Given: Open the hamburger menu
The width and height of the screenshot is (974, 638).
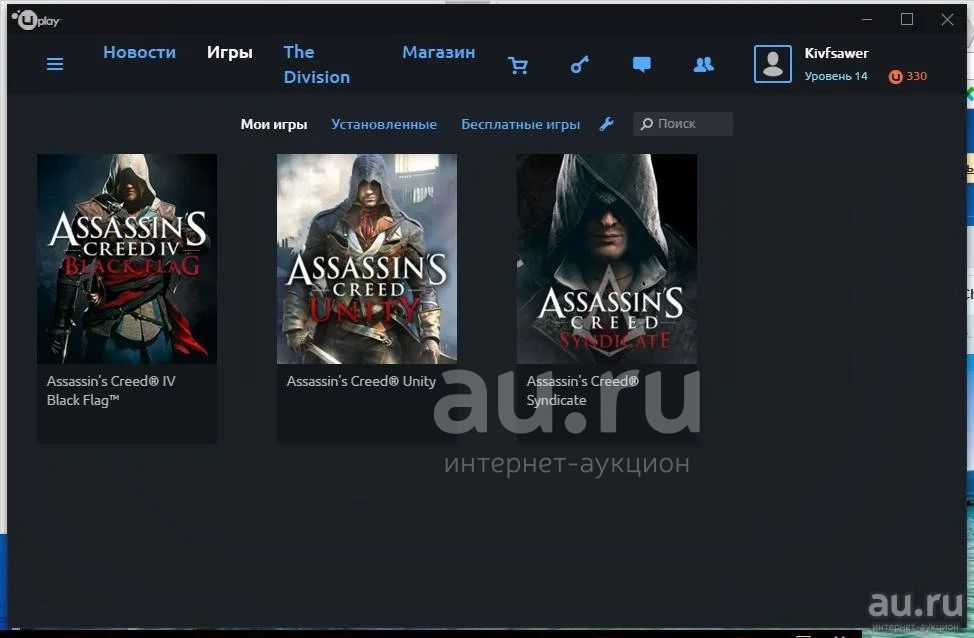Looking at the screenshot, I should [55, 64].
